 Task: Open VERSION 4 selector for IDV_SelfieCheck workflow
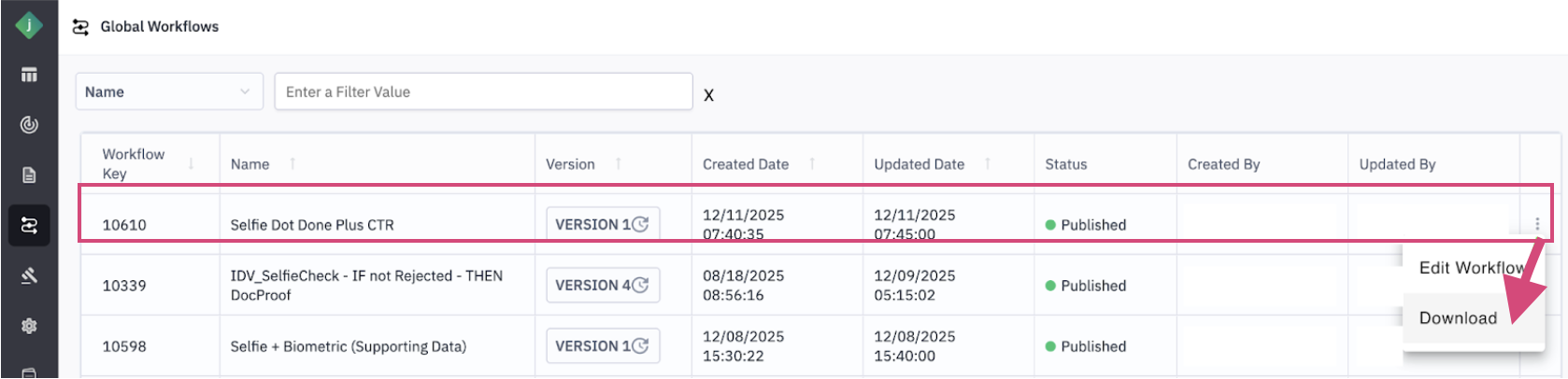pos(603,285)
